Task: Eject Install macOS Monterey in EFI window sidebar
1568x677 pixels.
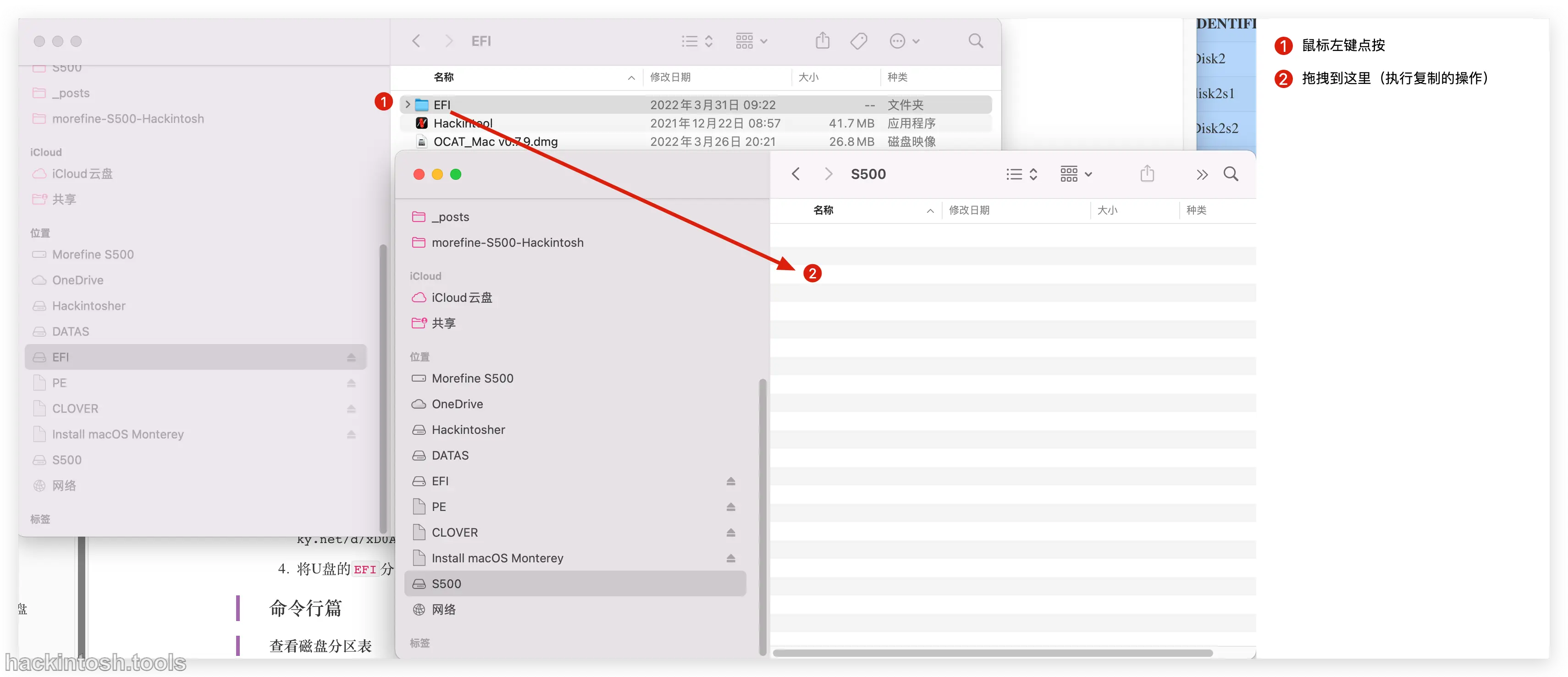Action: pyautogui.click(x=351, y=434)
